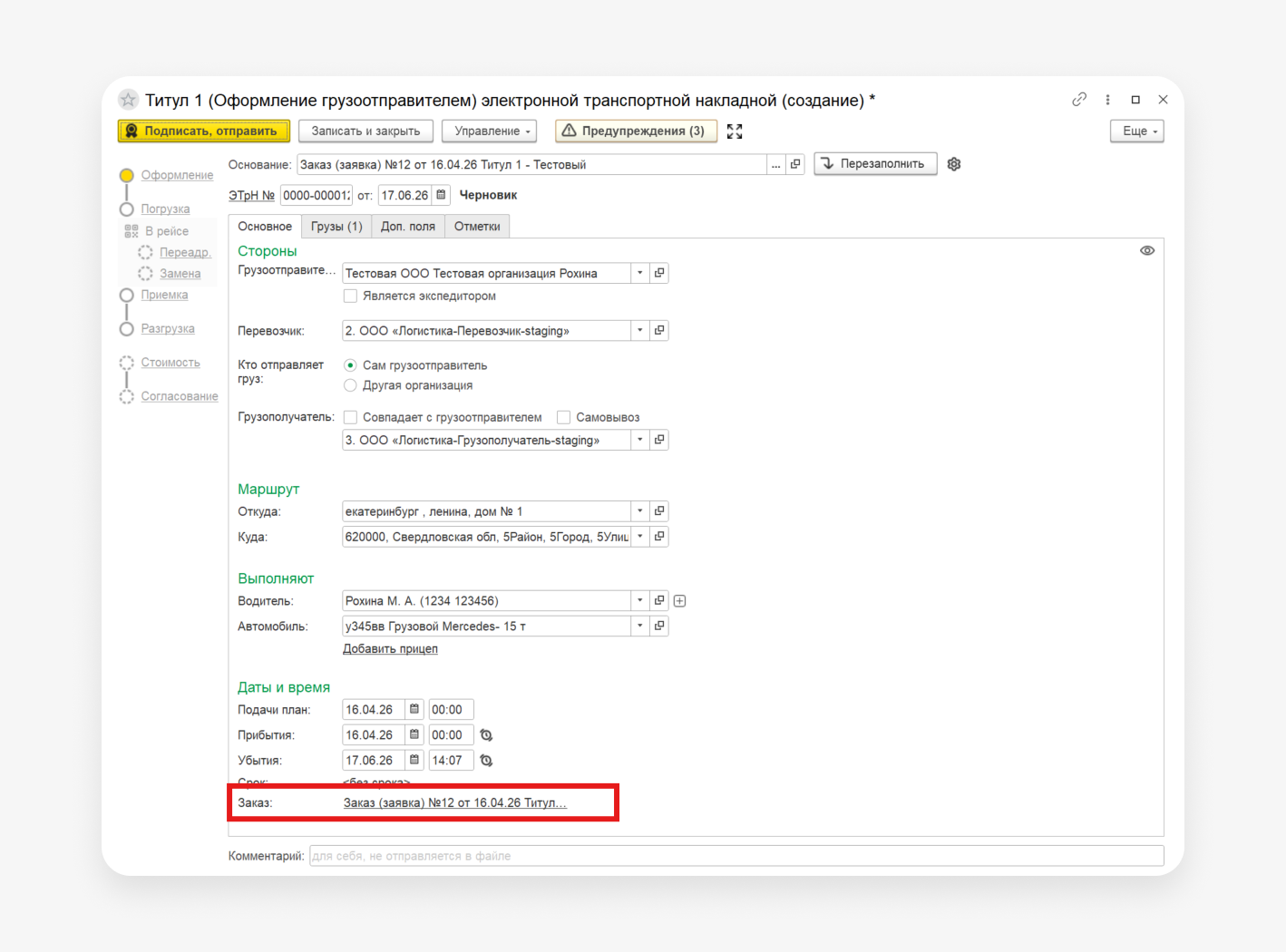The image size is (1286, 952).
Task: Select Другая организация radio option
Action: [x=350, y=385]
